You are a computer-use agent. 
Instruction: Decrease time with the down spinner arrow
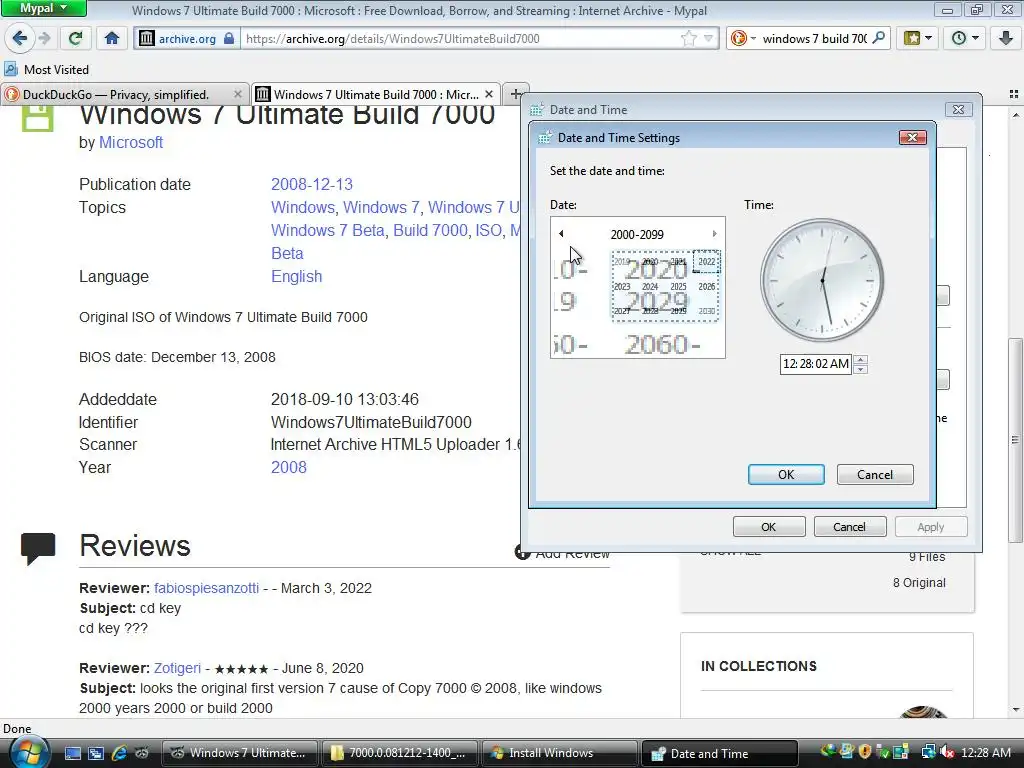(861, 369)
